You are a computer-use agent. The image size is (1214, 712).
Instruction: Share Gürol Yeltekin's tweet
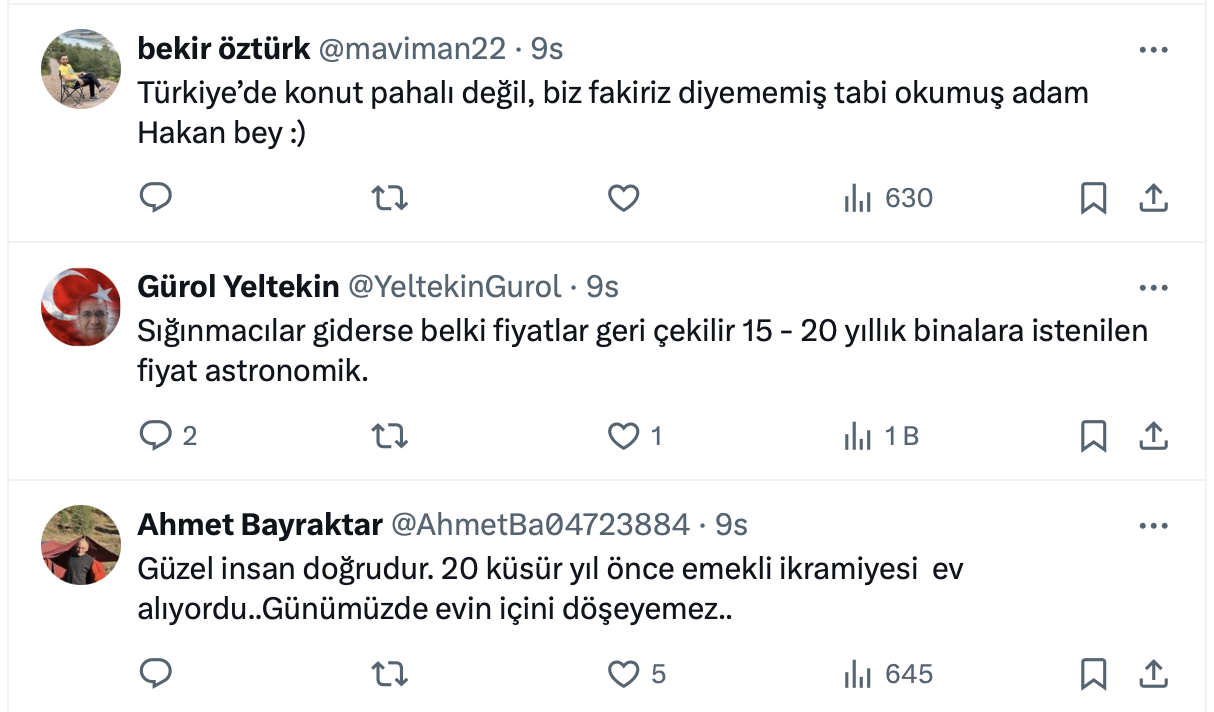pos(1153,436)
